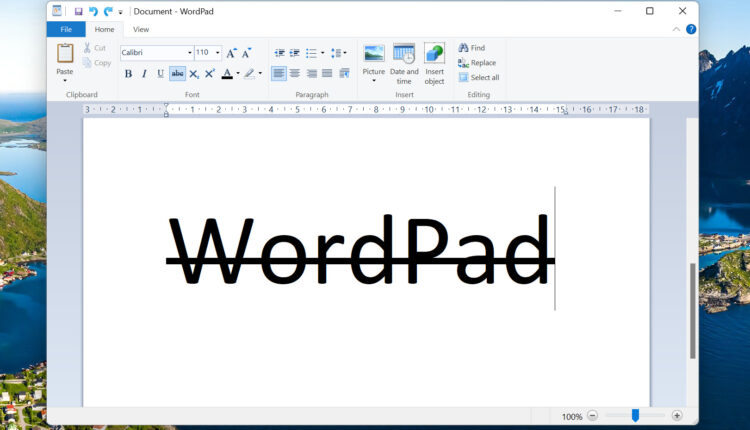Insert Date and time
Image resolution: width=750 pixels, height=430 pixels.
coord(404,54)
